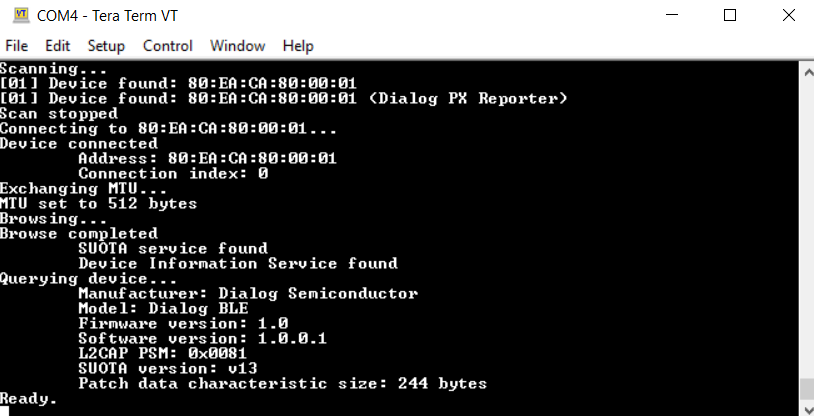Image resolution: width=814 pixels, height=416 pixels.
Task: Click the 'COM4 - Tera Term VT' window title
Action: [107, 16]
